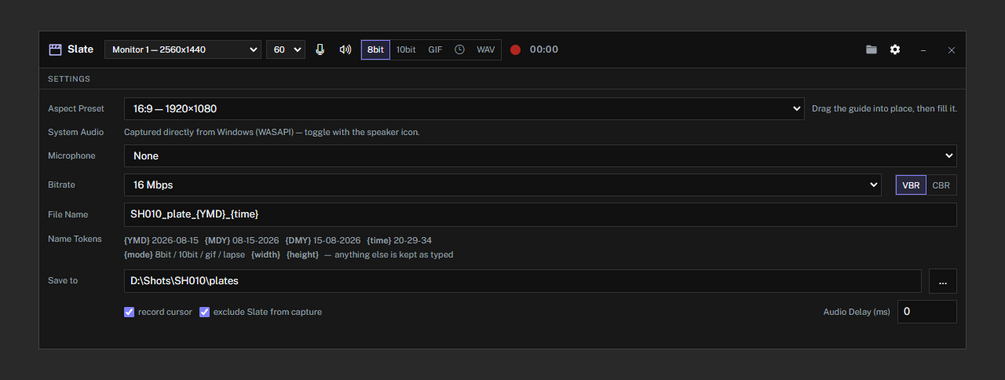Open the output folder icon
Viewport: 1005px width, 380px height.
871,49
